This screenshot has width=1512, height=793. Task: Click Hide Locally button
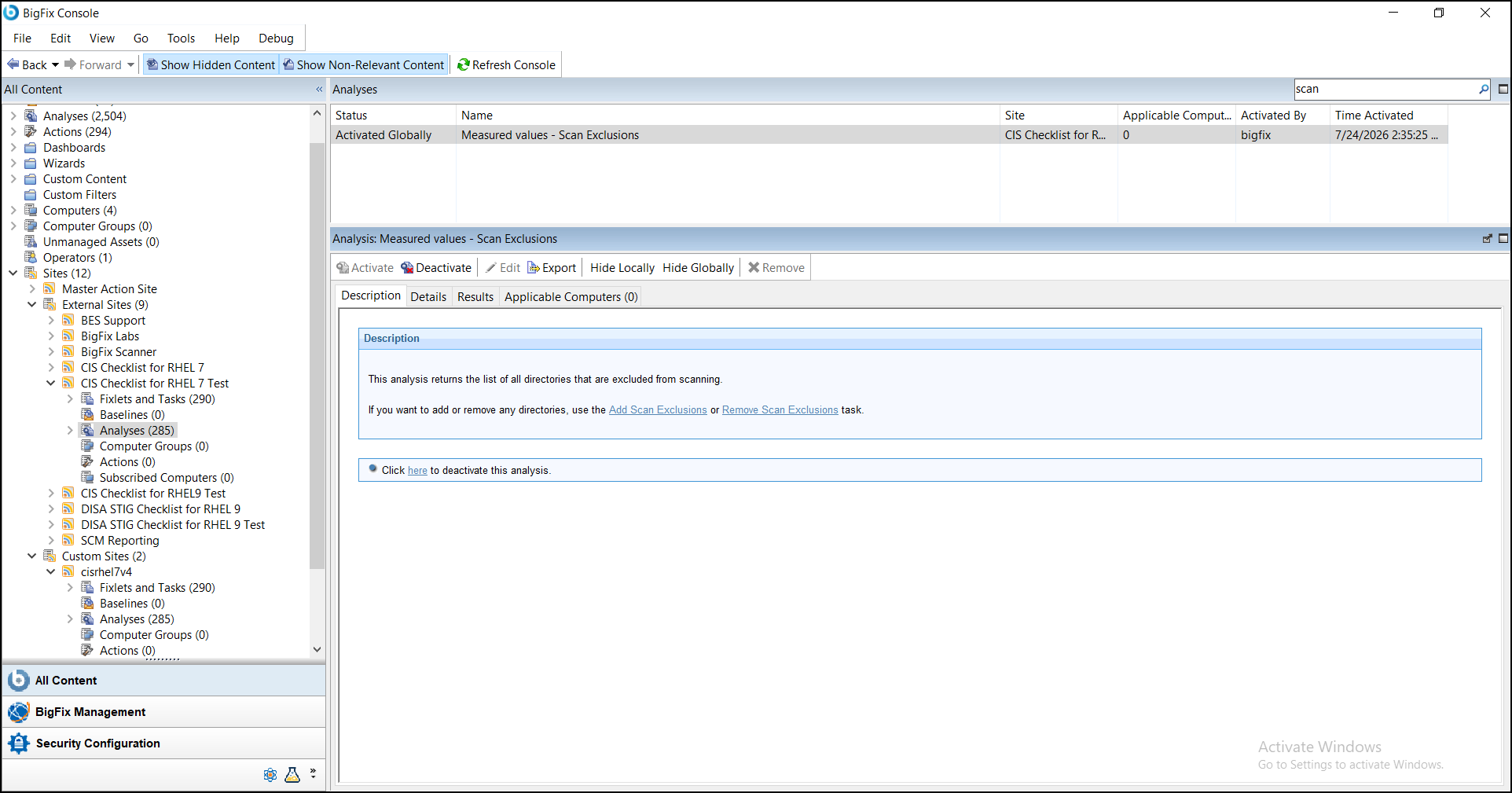click(622, 267)
